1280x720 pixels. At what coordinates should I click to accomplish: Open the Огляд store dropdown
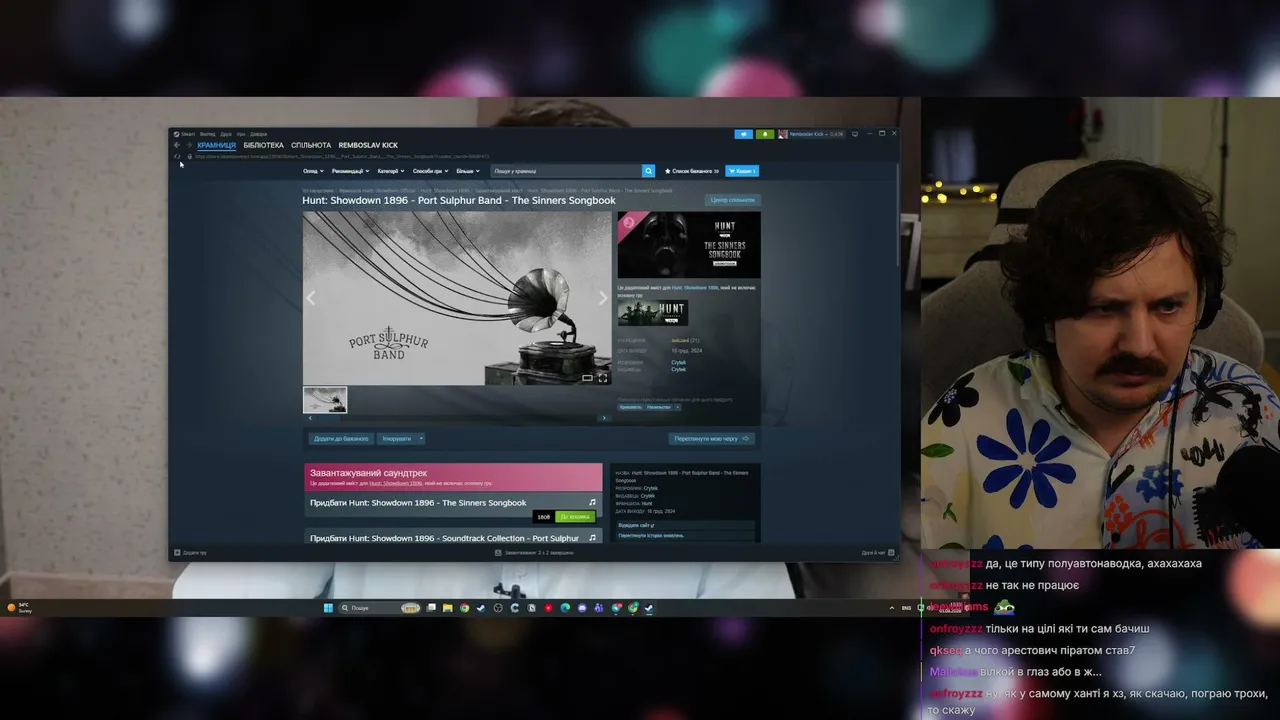point(313,171)
